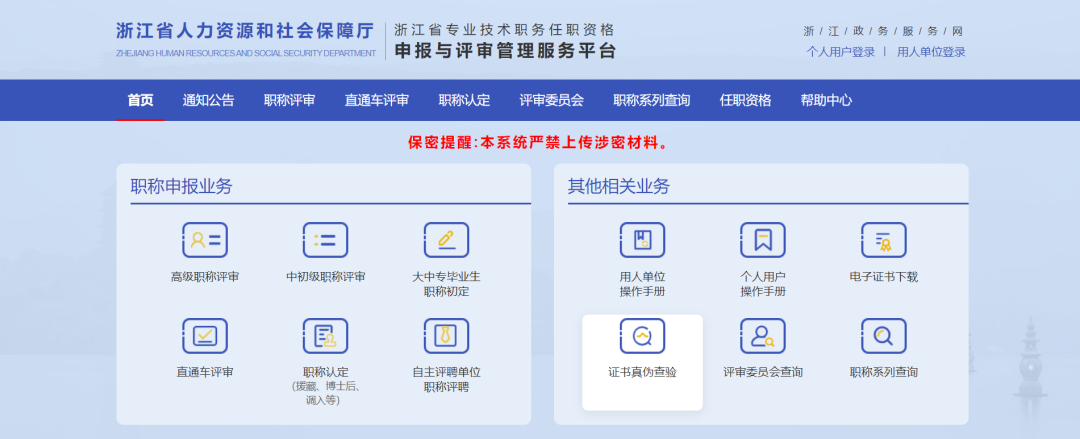The image size is (1080, 439).
Task: Click the 职称认定 stamp document icon
Action: pyautogui.click(x=325, y=336)
